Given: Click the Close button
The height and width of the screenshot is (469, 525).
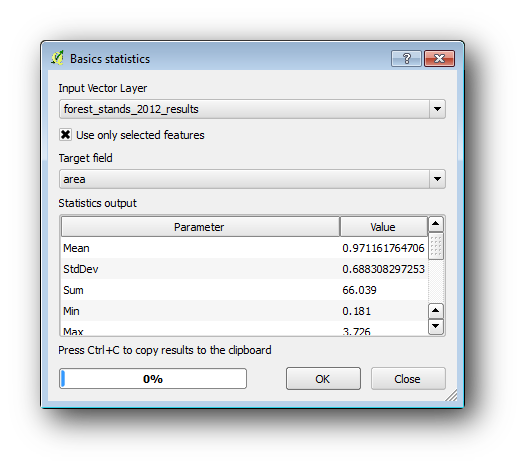Looking at the screenshot, I should click(x=408, y=379).
